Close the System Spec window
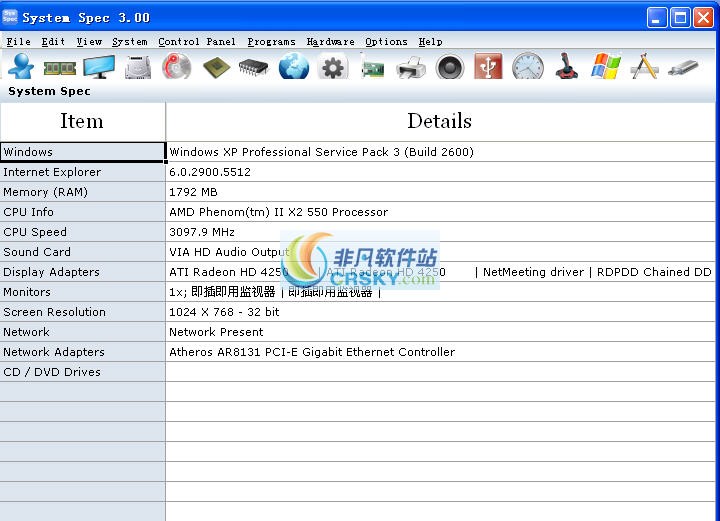Viewport: 720px width, 521px height. coord(703,18)
